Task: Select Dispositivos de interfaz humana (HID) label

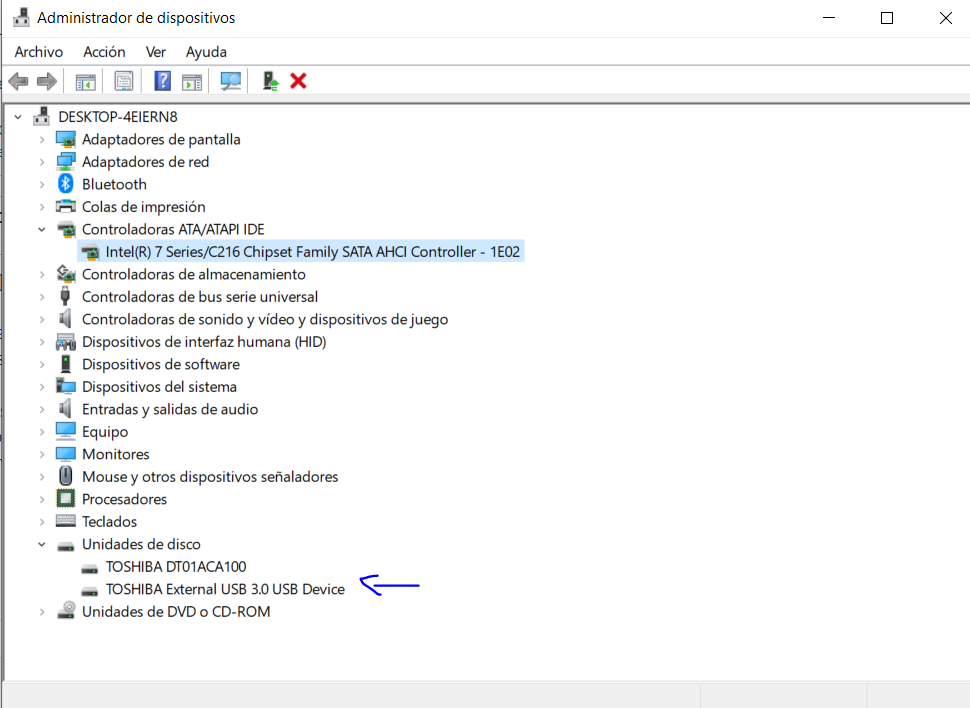Action: point(204,341)
